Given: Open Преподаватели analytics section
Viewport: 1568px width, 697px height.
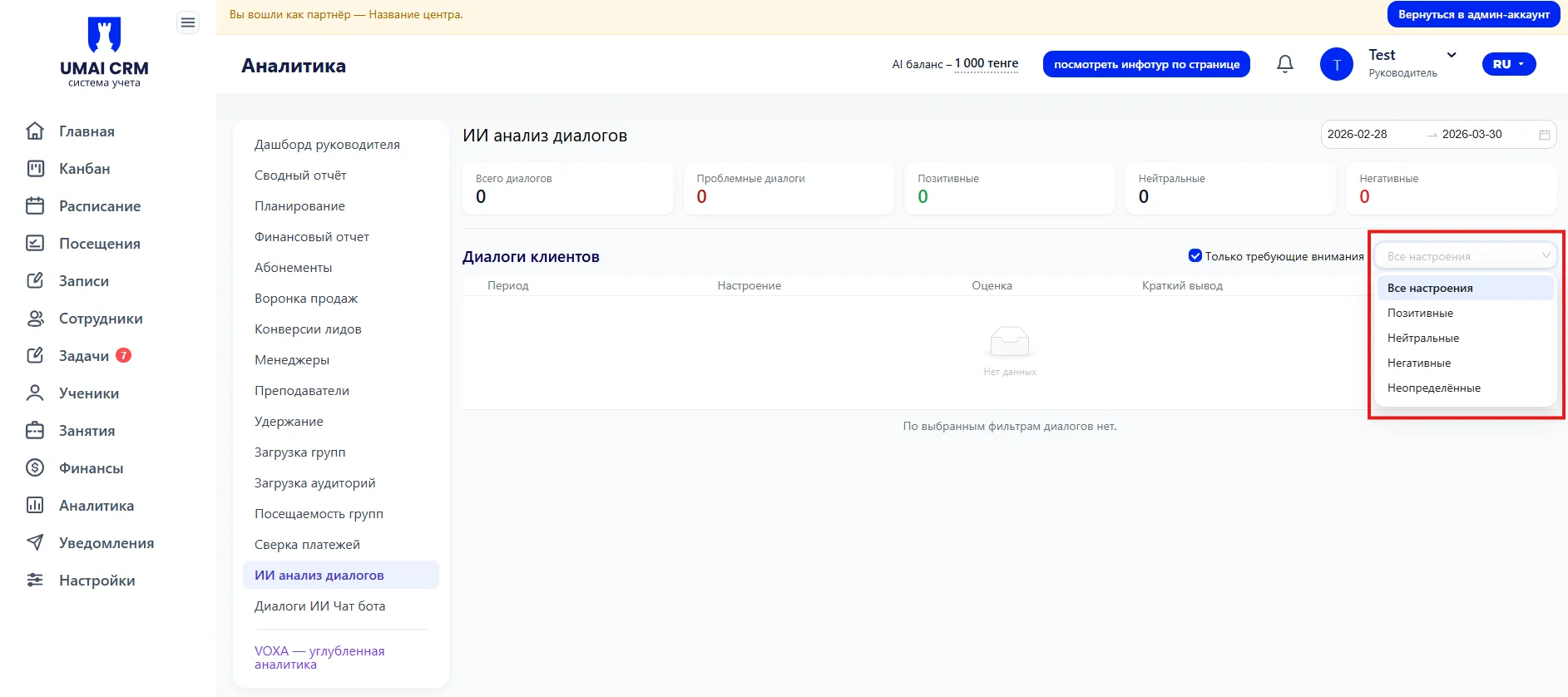Looking at the screenshot, I should [302, 391].
